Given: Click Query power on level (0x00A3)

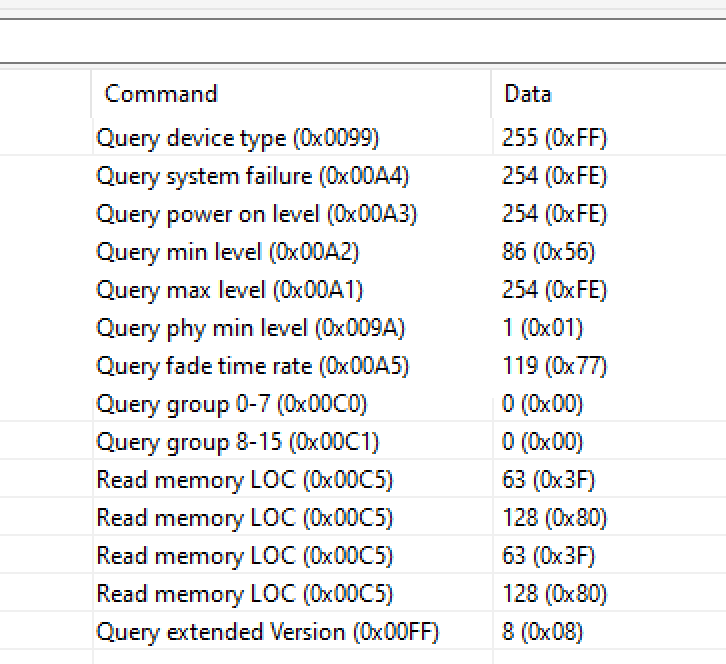Looking at the screenshot, I should point(257,214).
